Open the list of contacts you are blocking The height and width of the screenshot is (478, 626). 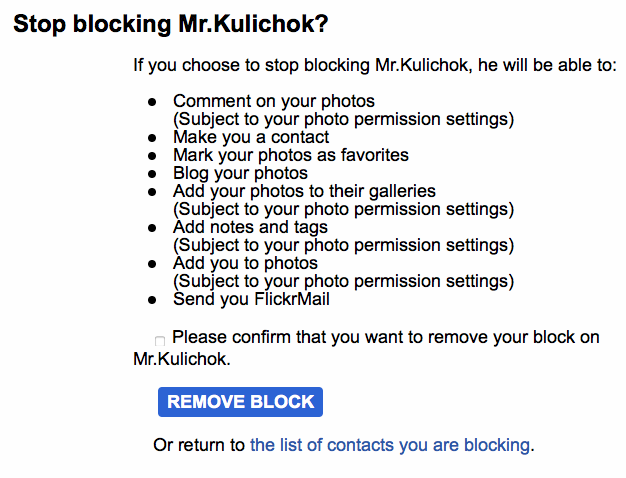[x=390, y=445]
